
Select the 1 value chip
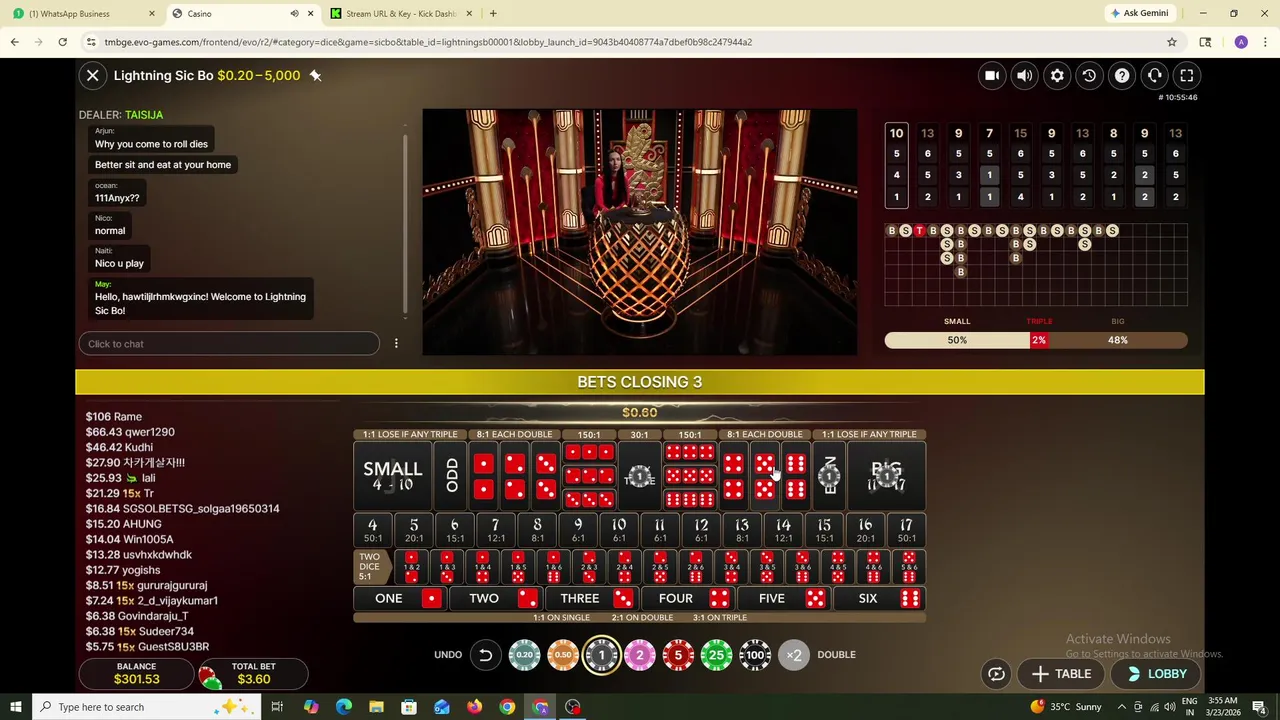point(601,655)
